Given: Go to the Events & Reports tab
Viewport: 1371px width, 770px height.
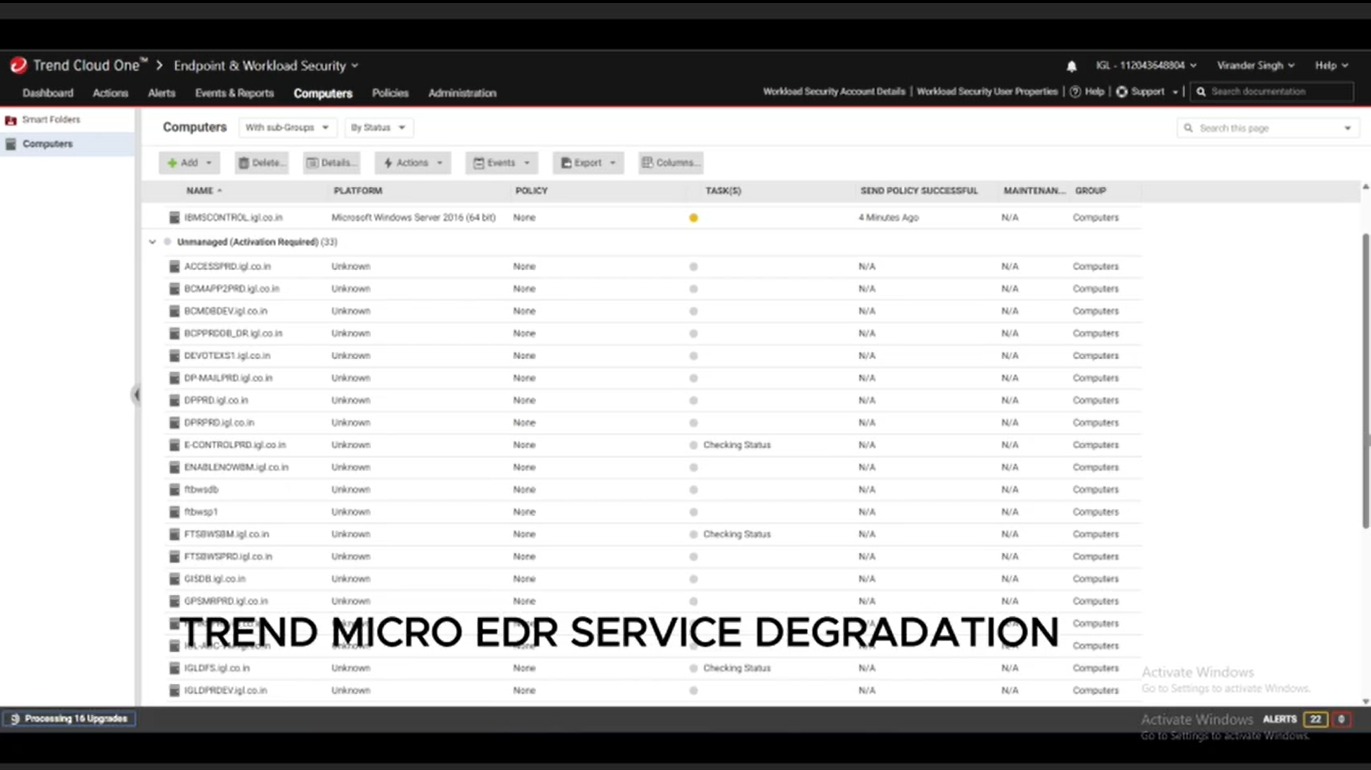Looking at the screenshot, I should click(x=234, y=93).
